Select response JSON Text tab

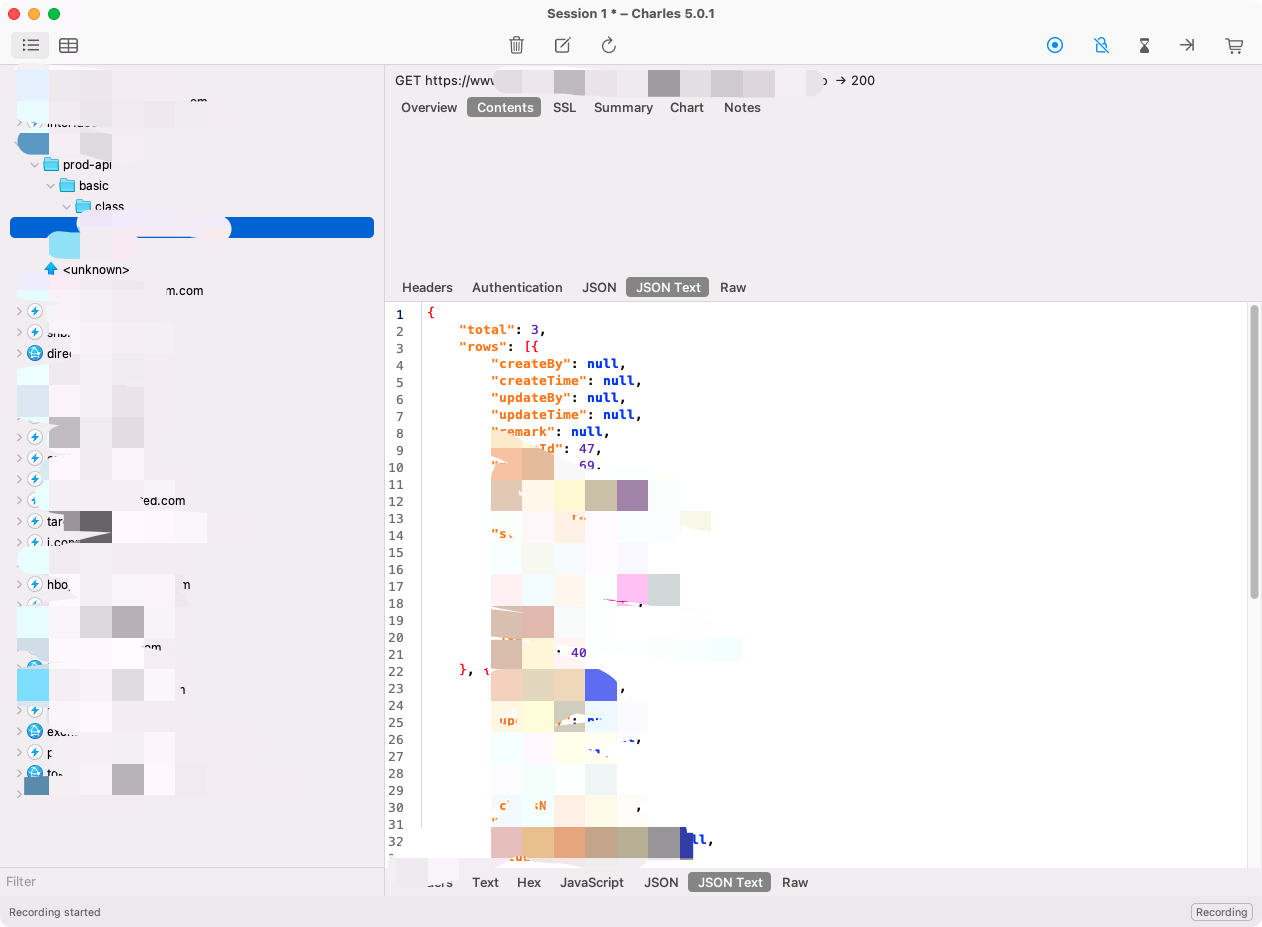pos(730,882)
